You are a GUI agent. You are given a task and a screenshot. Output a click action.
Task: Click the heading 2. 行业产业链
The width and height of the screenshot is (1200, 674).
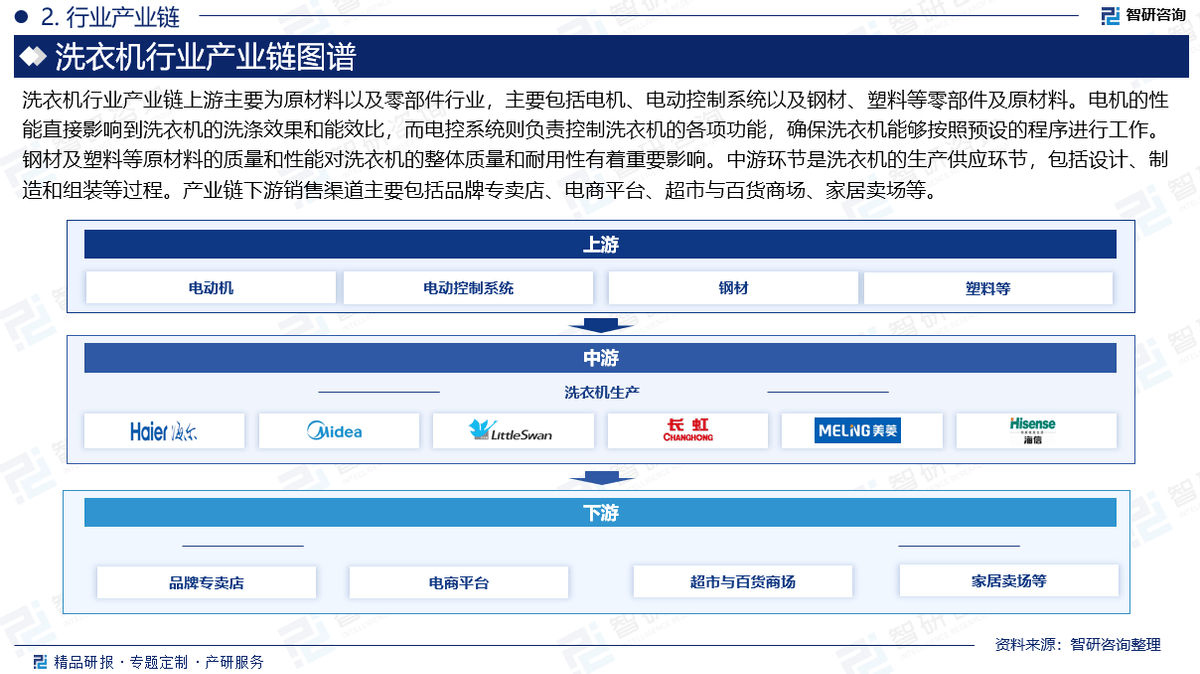tap(112, 16)
